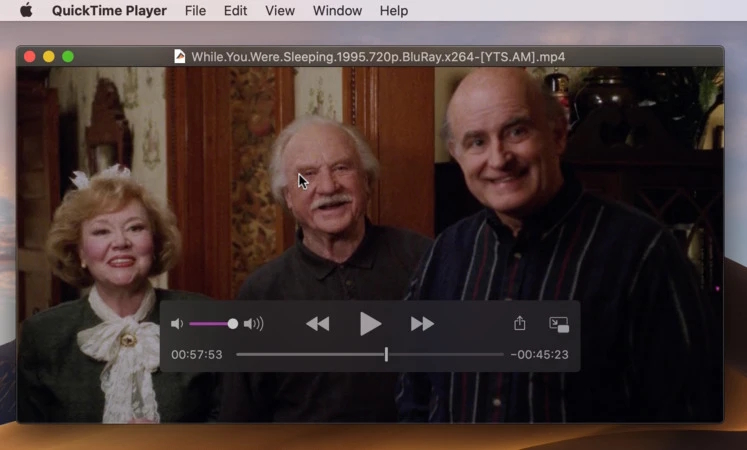Click the elapsed time 00:57:53
Screen dimensions: 747x450
click(x=196, y=355)
